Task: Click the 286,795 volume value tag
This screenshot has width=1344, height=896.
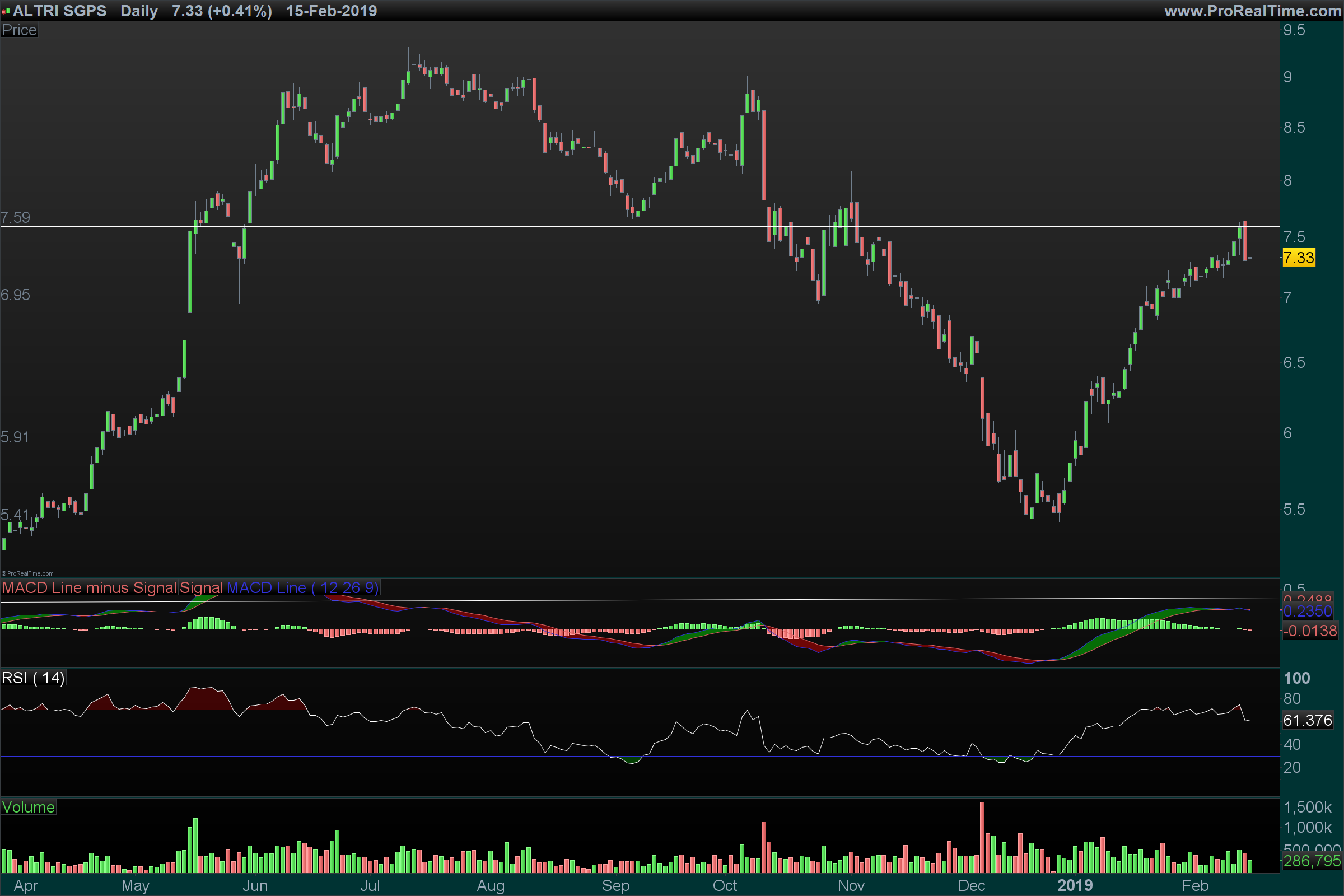Action: [1312, 861]
